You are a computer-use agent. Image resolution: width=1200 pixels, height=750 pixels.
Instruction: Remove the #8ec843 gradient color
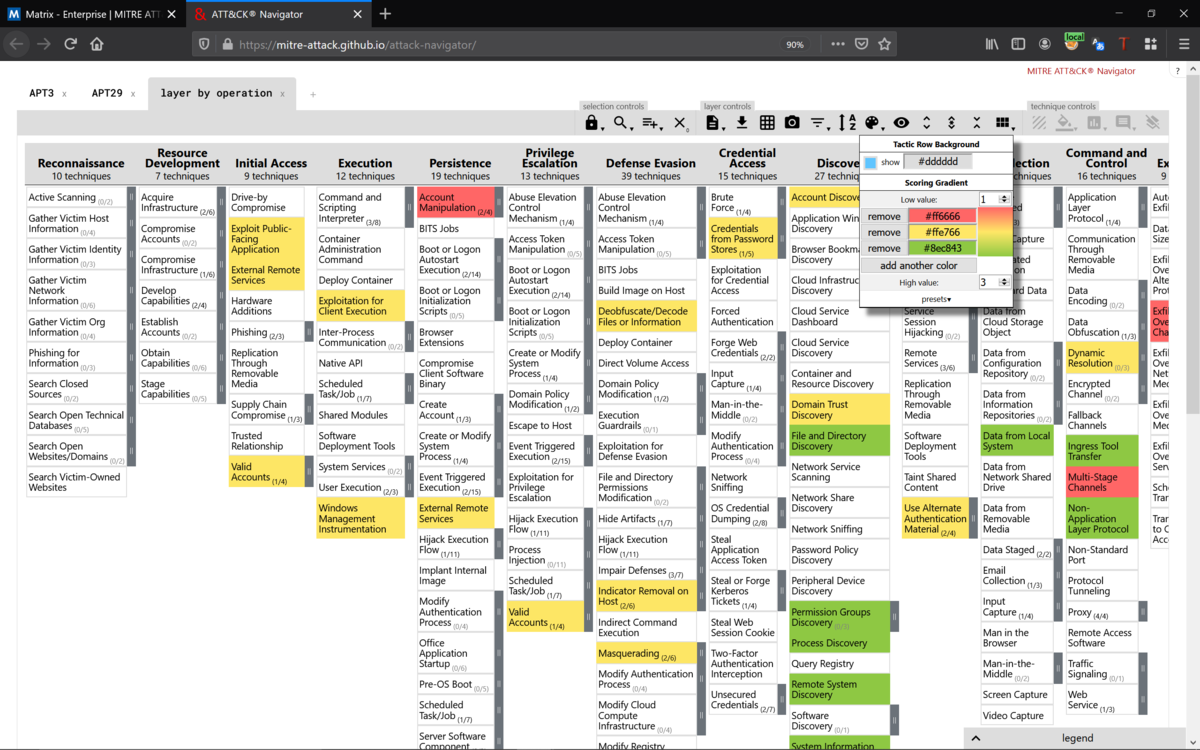[x=884, y=248]
